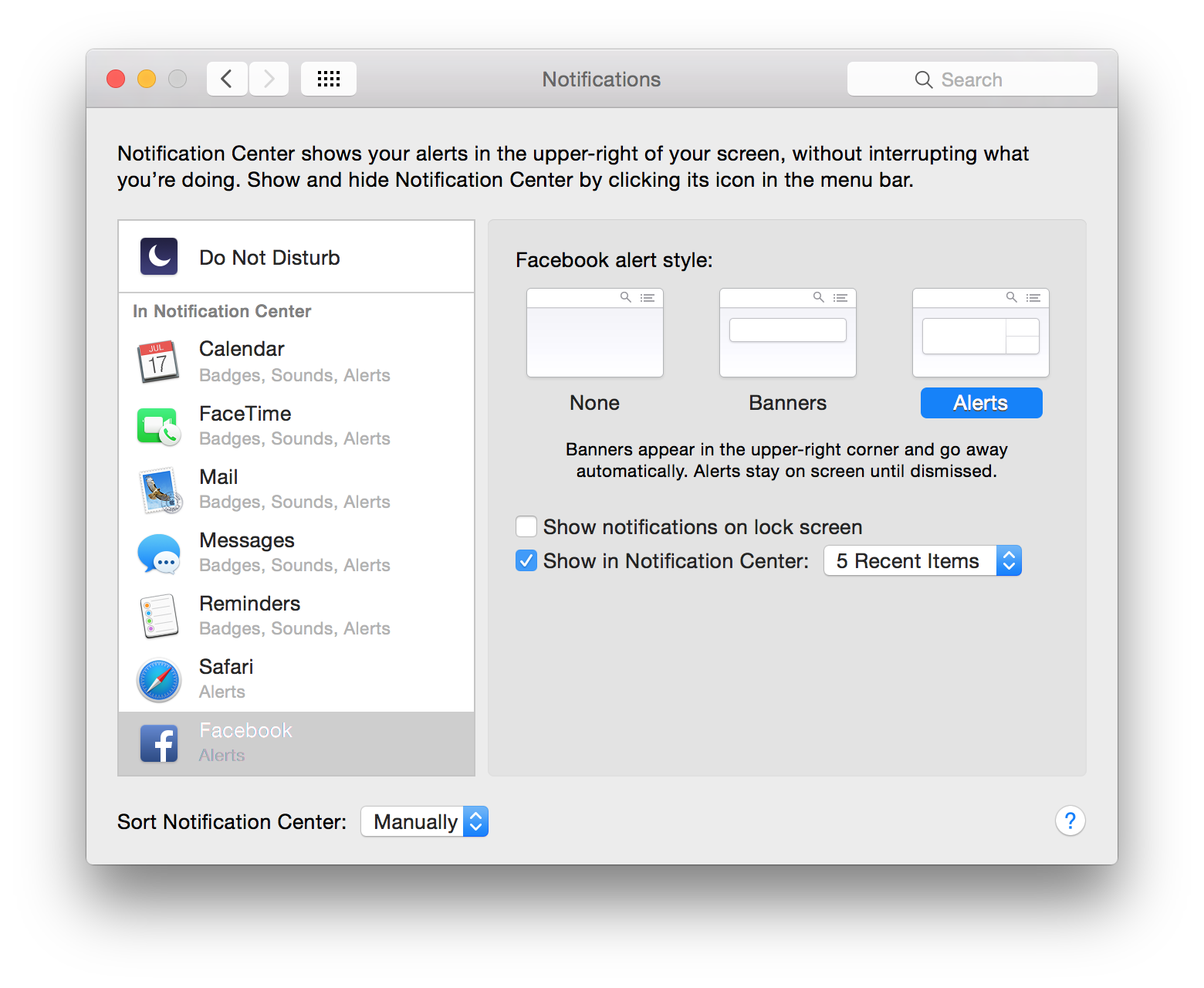This screenshot has width=1204, height=988.
Task: Open help with the question mark
Action: point(1070,821)
